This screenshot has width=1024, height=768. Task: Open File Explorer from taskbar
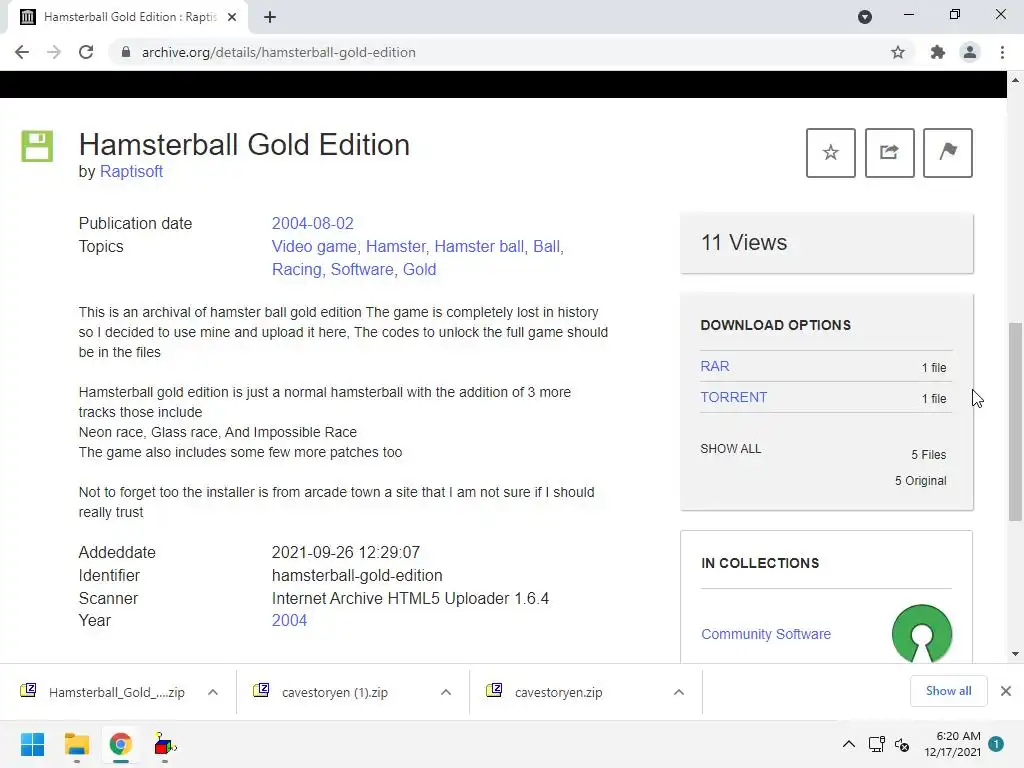pyautogui.click(x=76, y=744)
